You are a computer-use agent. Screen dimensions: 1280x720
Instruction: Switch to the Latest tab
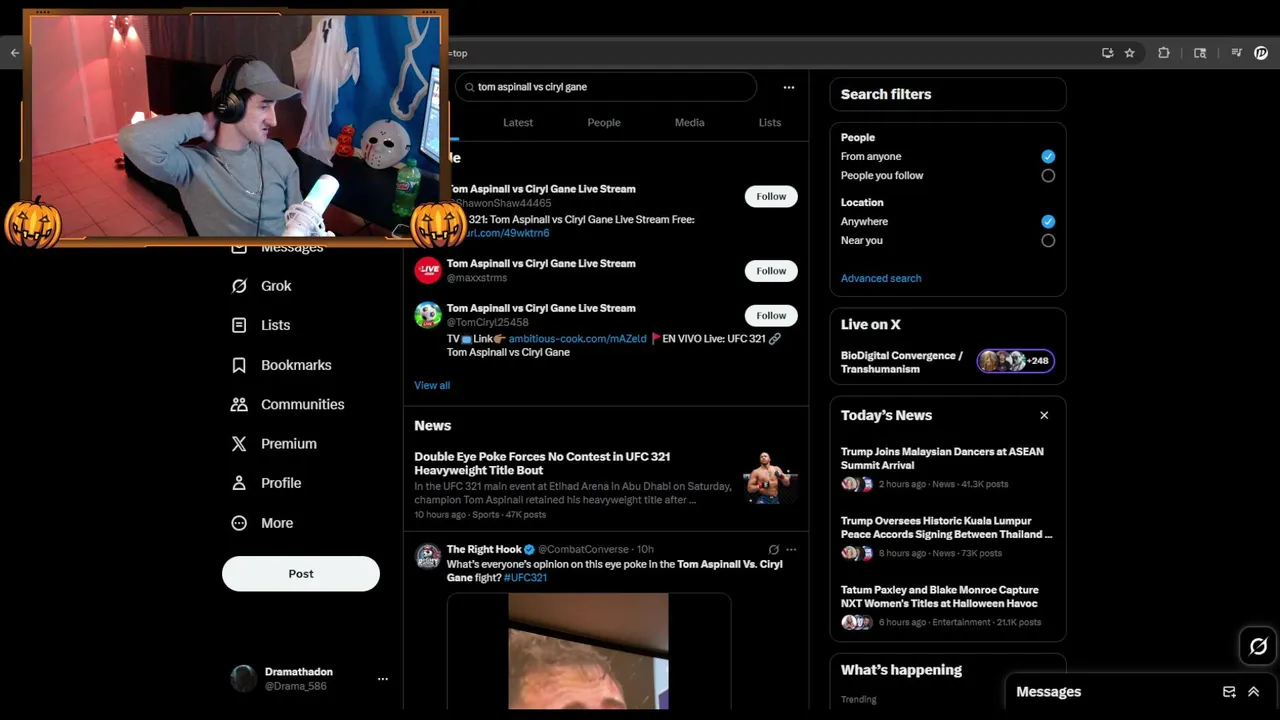(518, 122)
